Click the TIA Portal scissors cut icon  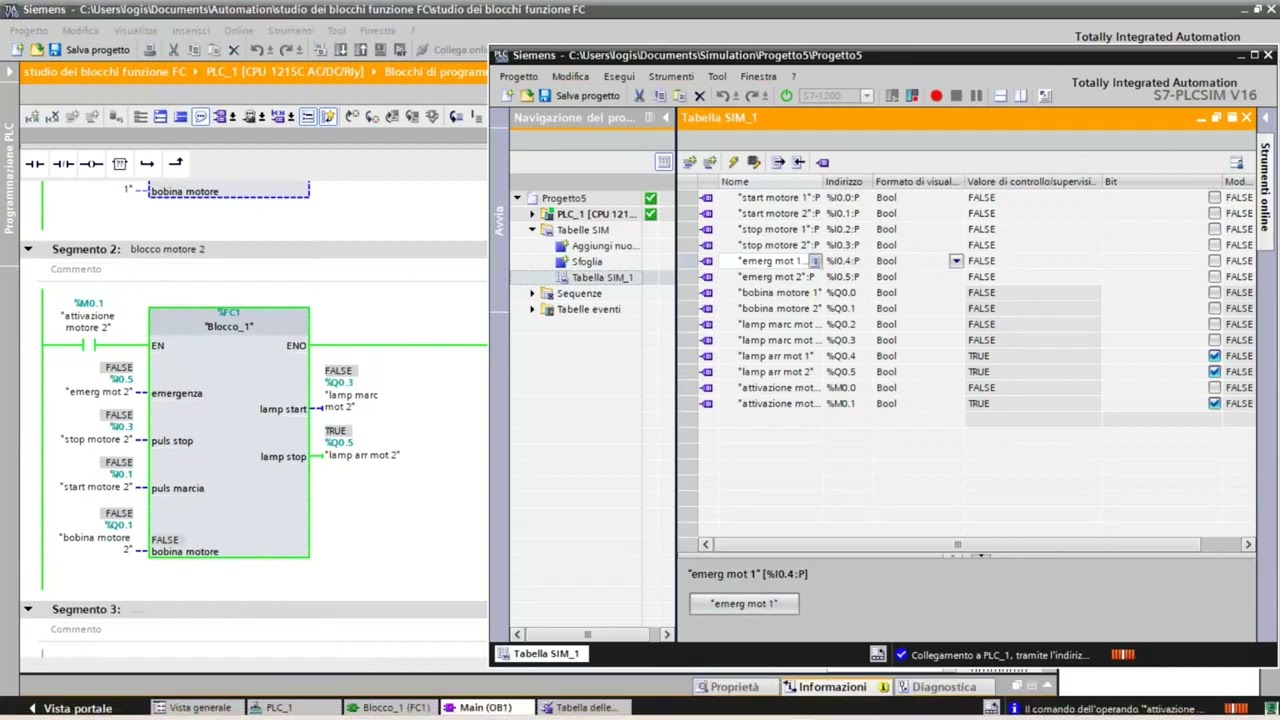pos(173,50)
